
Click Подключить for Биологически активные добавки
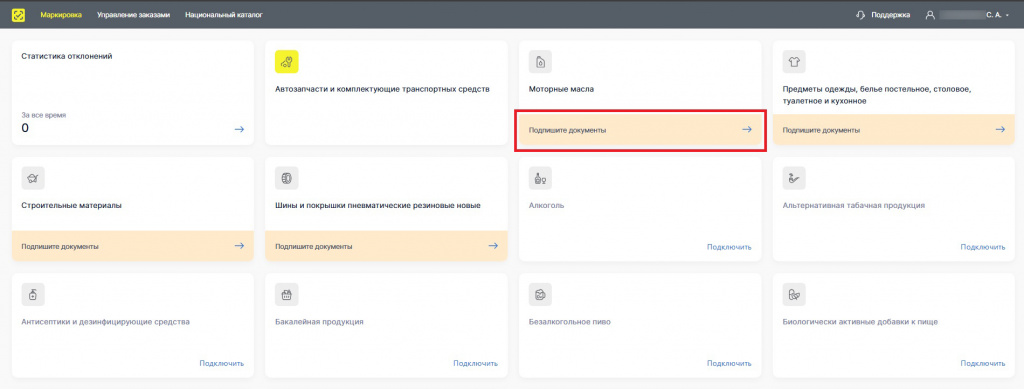(983, 363)
